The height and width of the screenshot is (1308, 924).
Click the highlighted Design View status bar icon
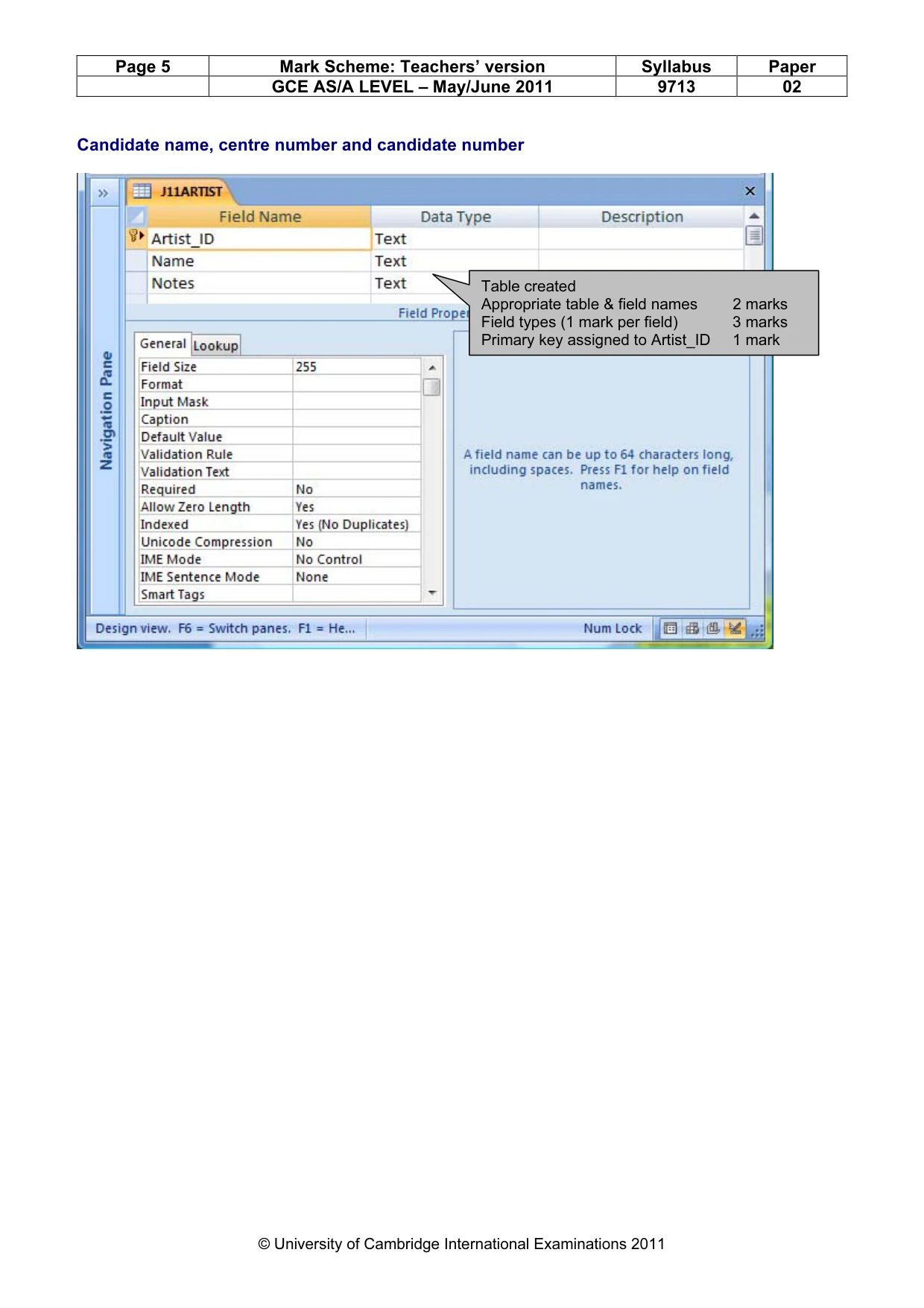[x=735, y=628]
